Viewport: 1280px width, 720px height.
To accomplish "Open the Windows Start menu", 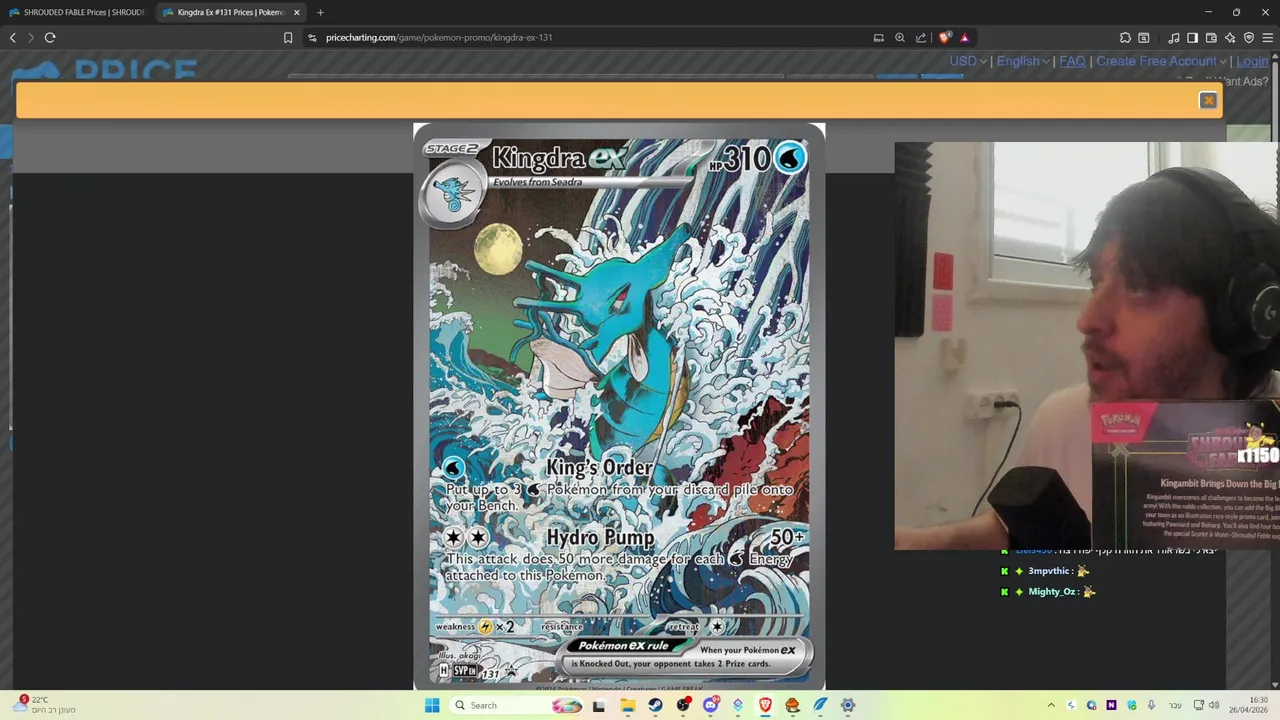I will coord(432,706).
